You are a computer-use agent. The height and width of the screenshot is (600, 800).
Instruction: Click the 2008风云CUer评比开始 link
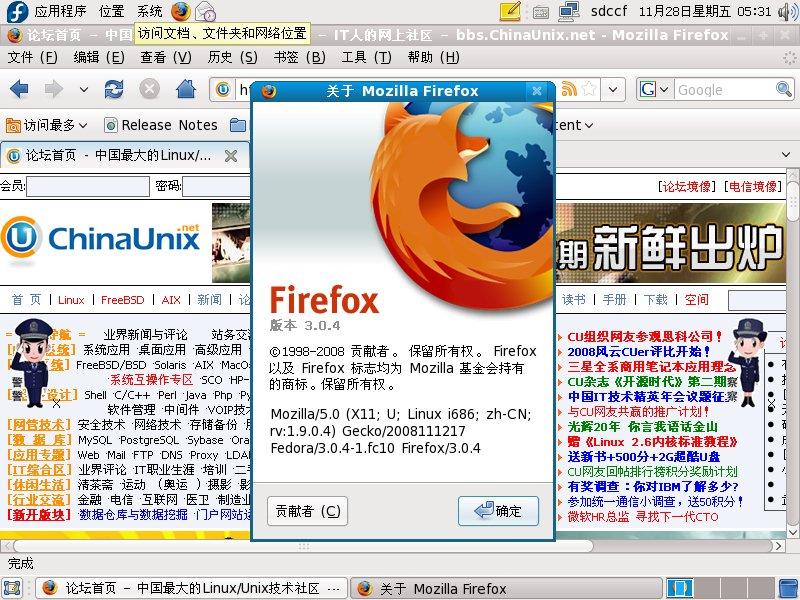click(639, 352)
